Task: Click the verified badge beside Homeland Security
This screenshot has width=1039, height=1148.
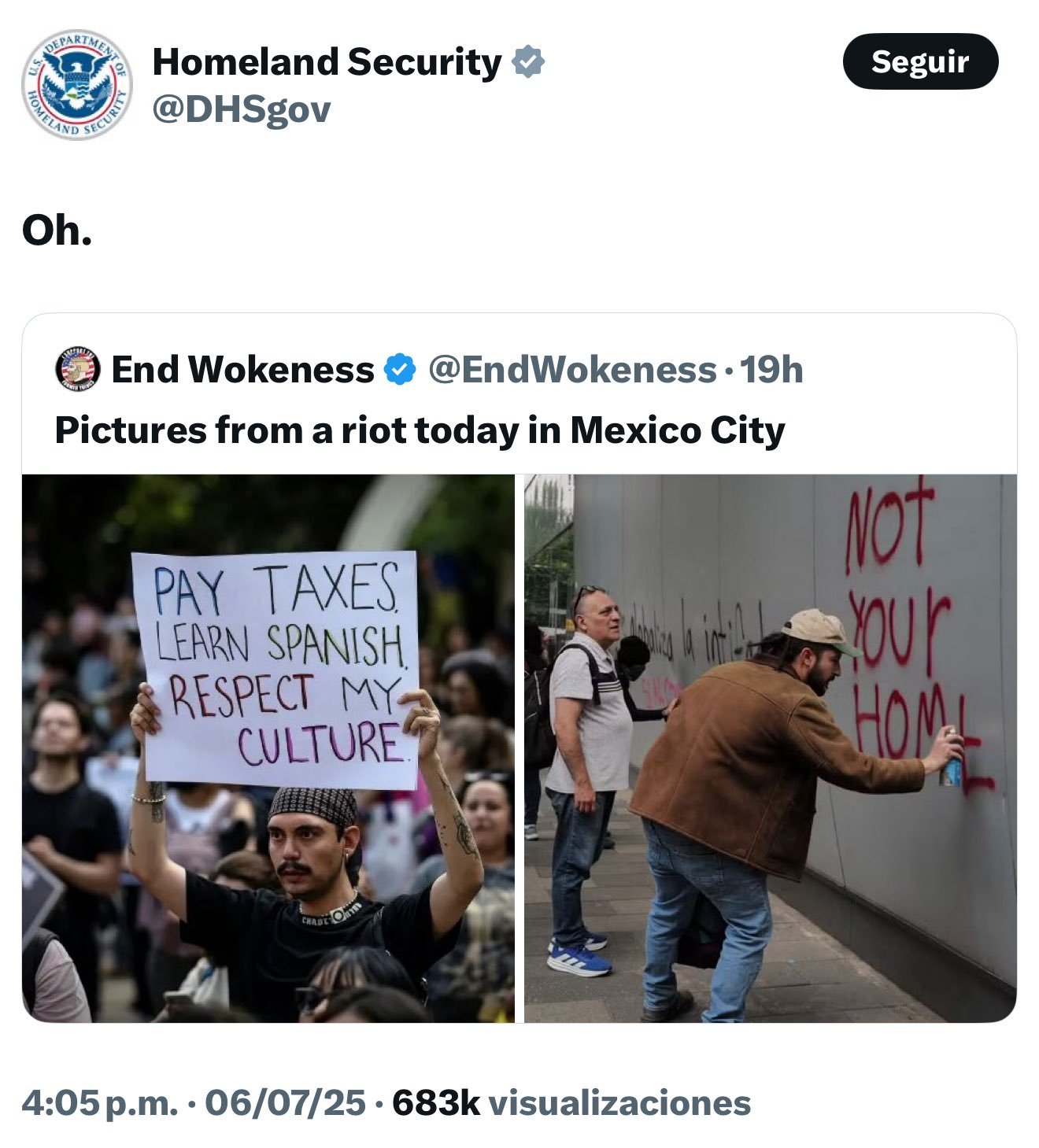Action: (527, 61)
